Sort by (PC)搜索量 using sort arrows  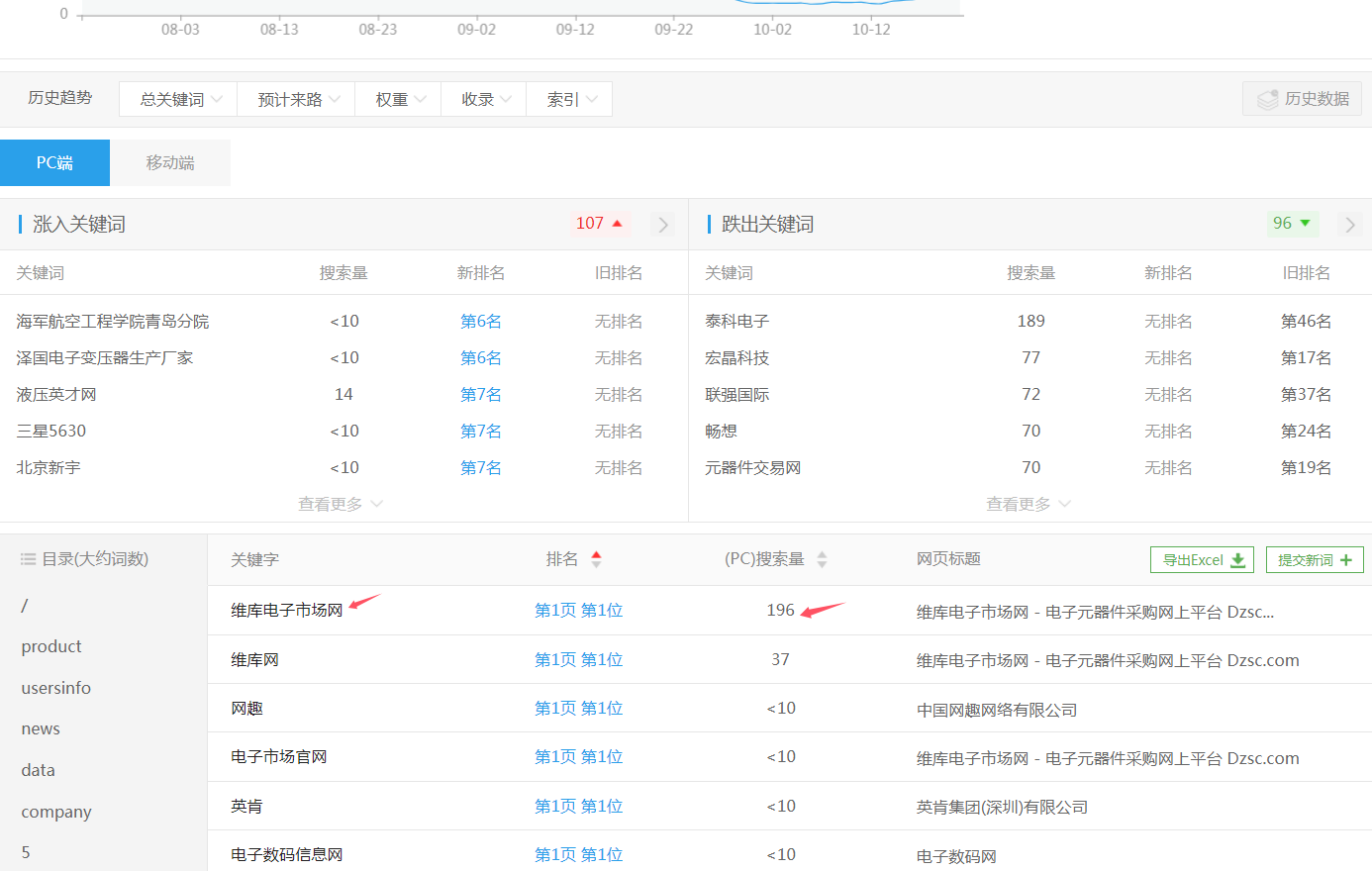(822, 559)
